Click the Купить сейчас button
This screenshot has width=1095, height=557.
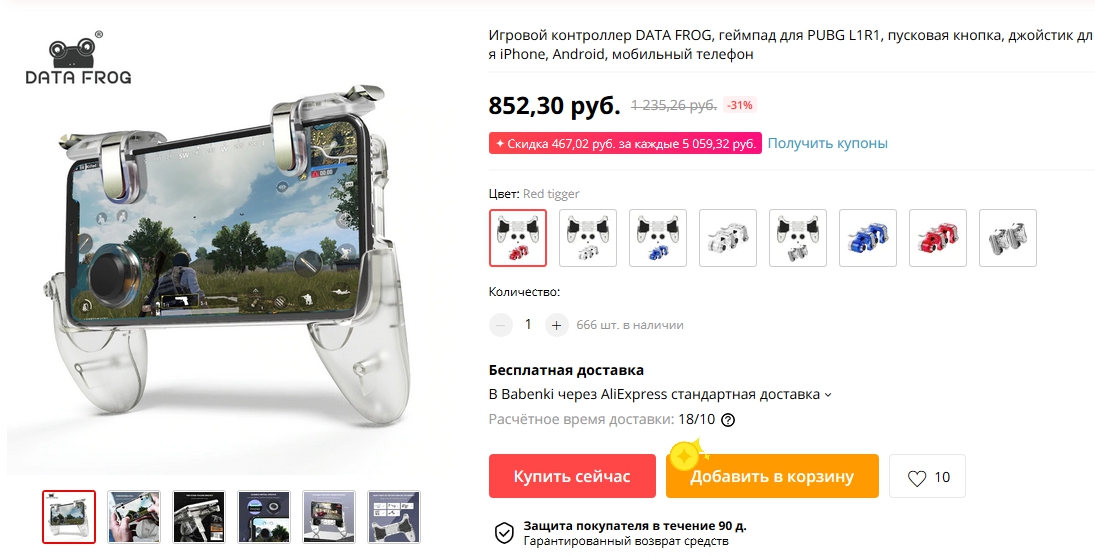coord(572,476)
